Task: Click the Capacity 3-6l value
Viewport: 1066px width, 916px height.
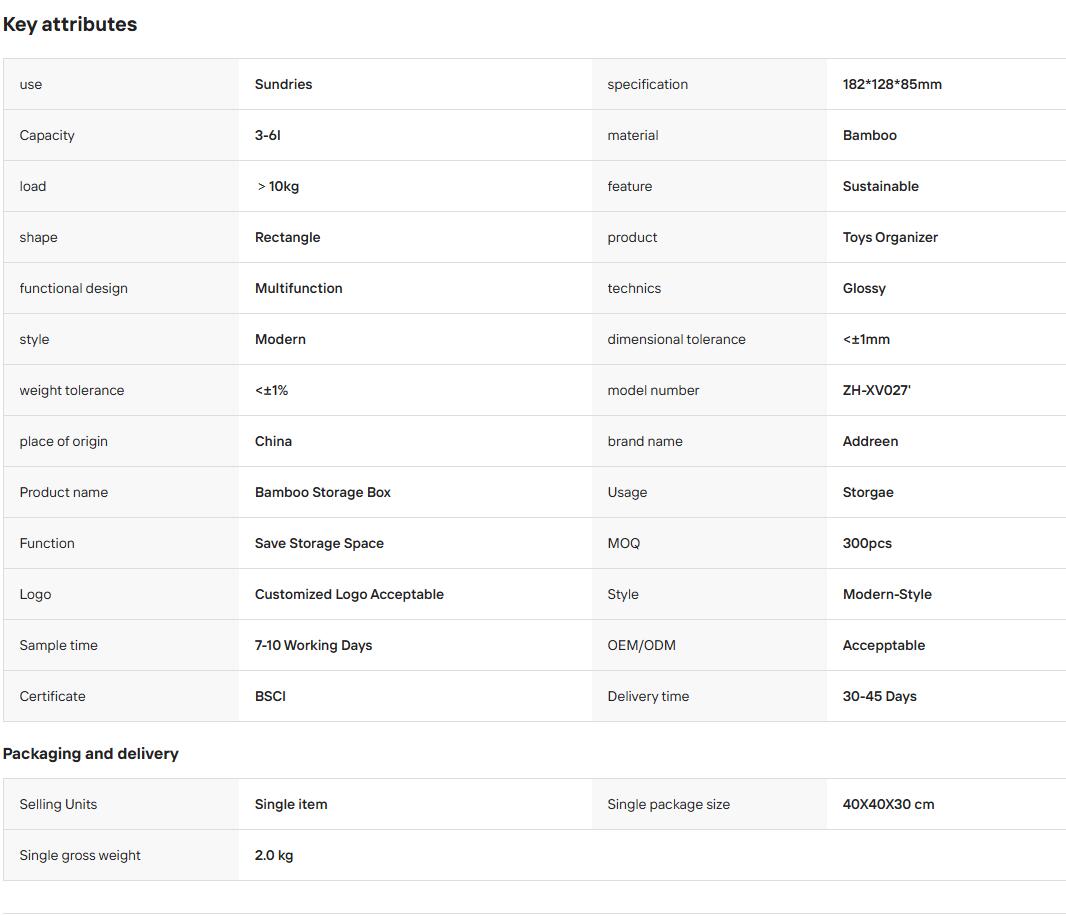Action: pyautogui.click(x=268, y=135)
